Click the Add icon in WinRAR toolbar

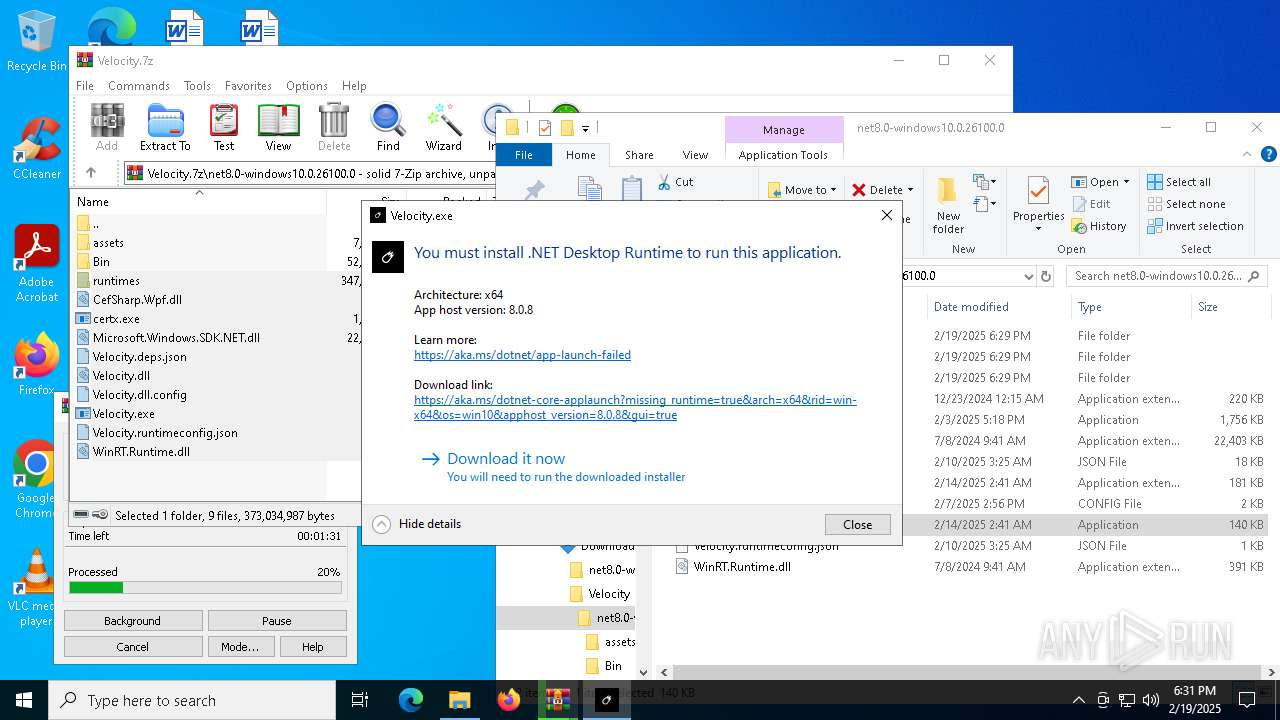tap(107, 127)
